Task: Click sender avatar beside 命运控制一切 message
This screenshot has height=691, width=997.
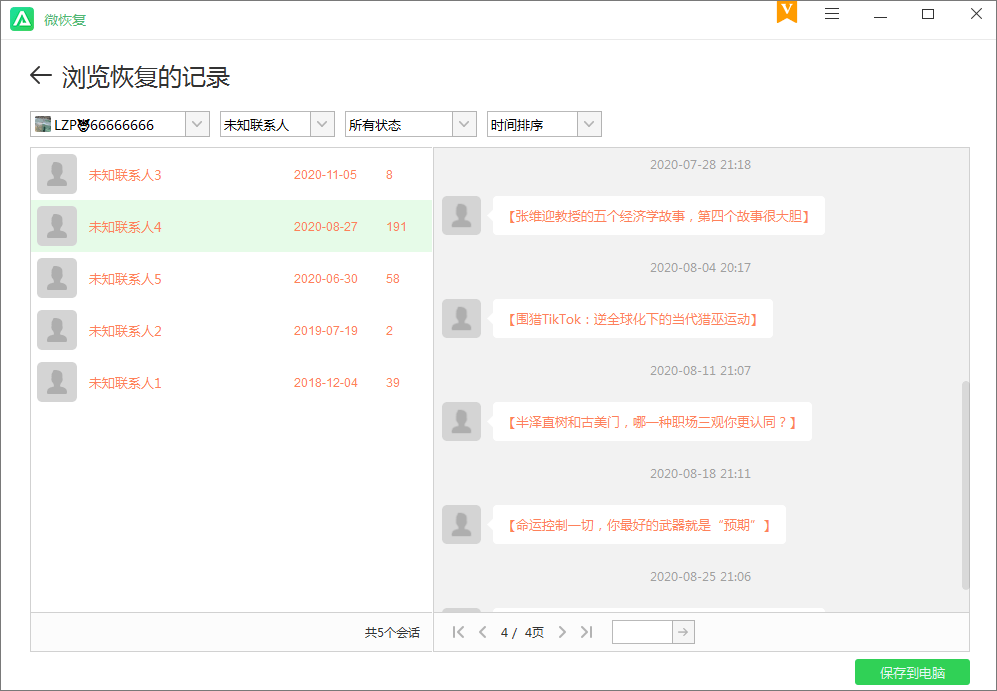Action: click(462, 524)
